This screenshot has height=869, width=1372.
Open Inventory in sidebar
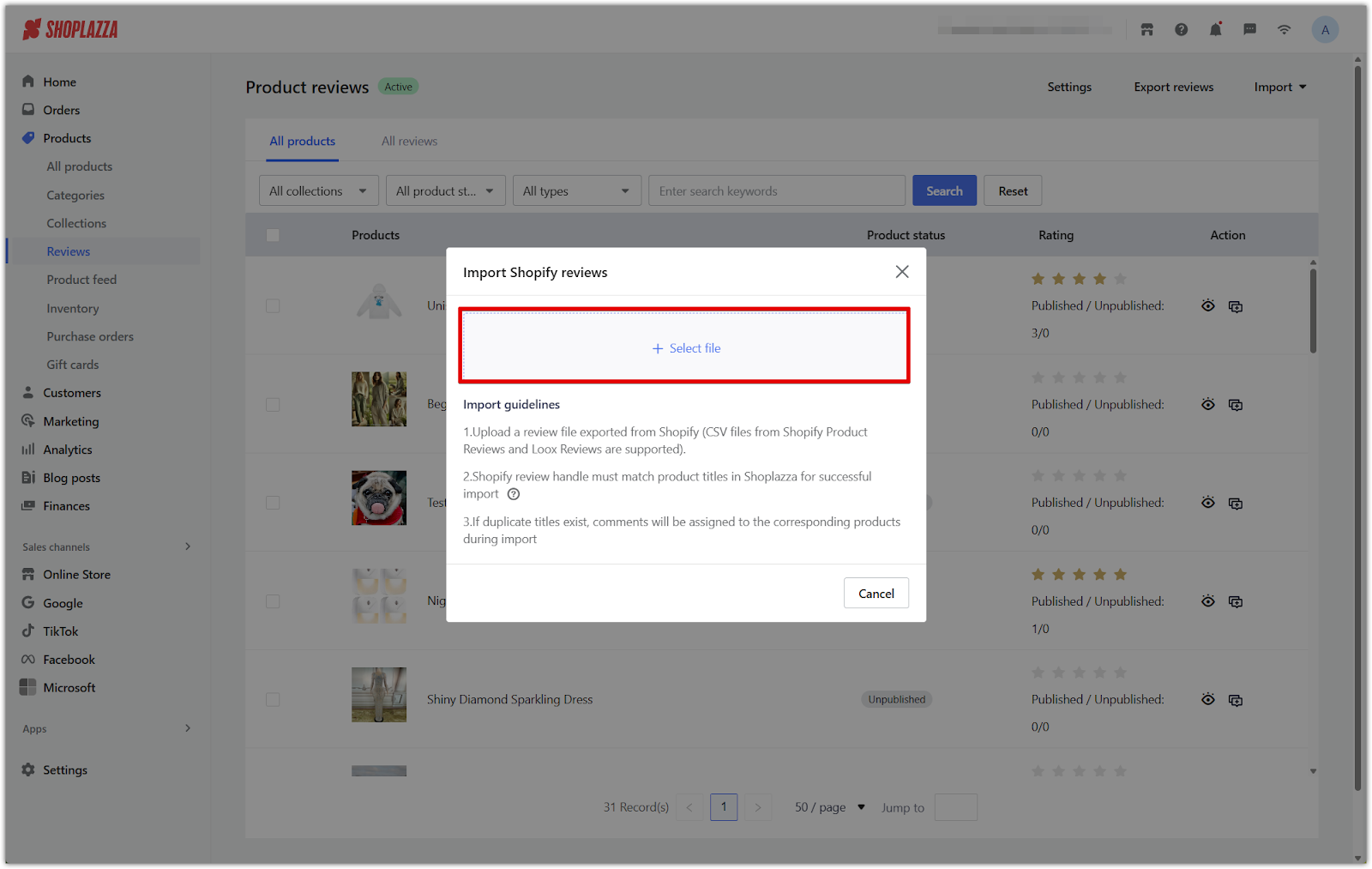click(x=73, y=309)
